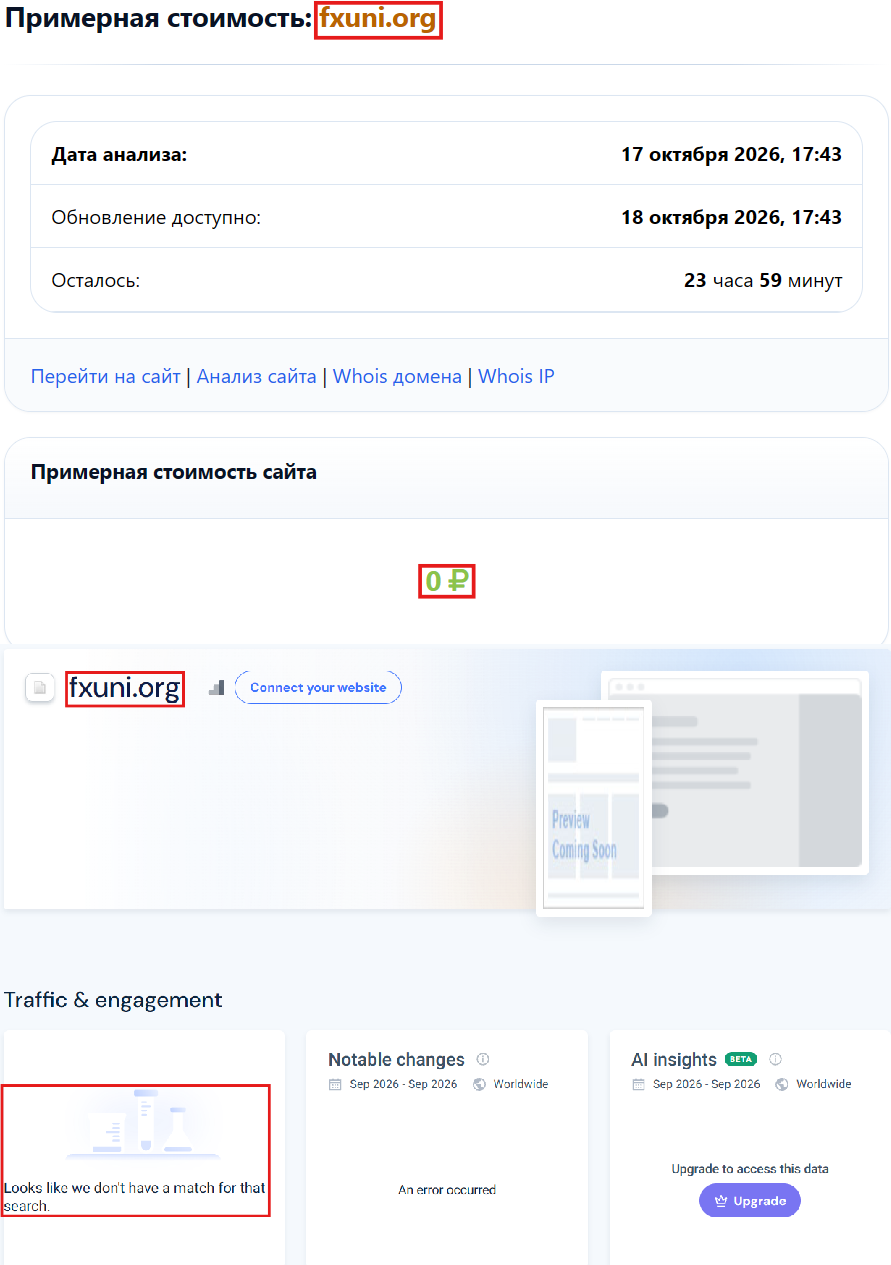Click the fxuni.org heading in the preview panel
Image resolution: width=891 pixels, height=1265 pixels.
click(x=125, y=688)
